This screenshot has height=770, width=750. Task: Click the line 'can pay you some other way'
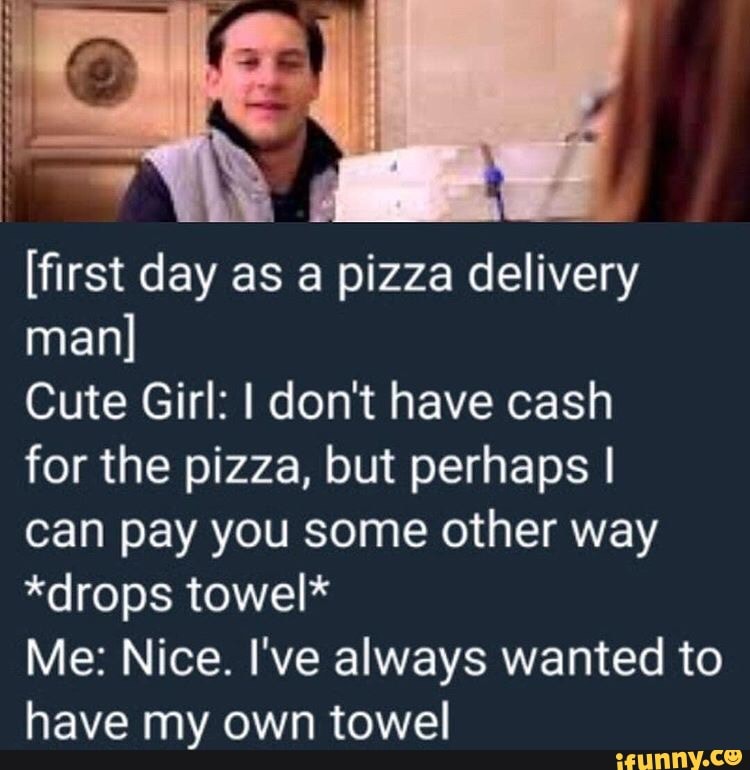(x=341, y=532)
